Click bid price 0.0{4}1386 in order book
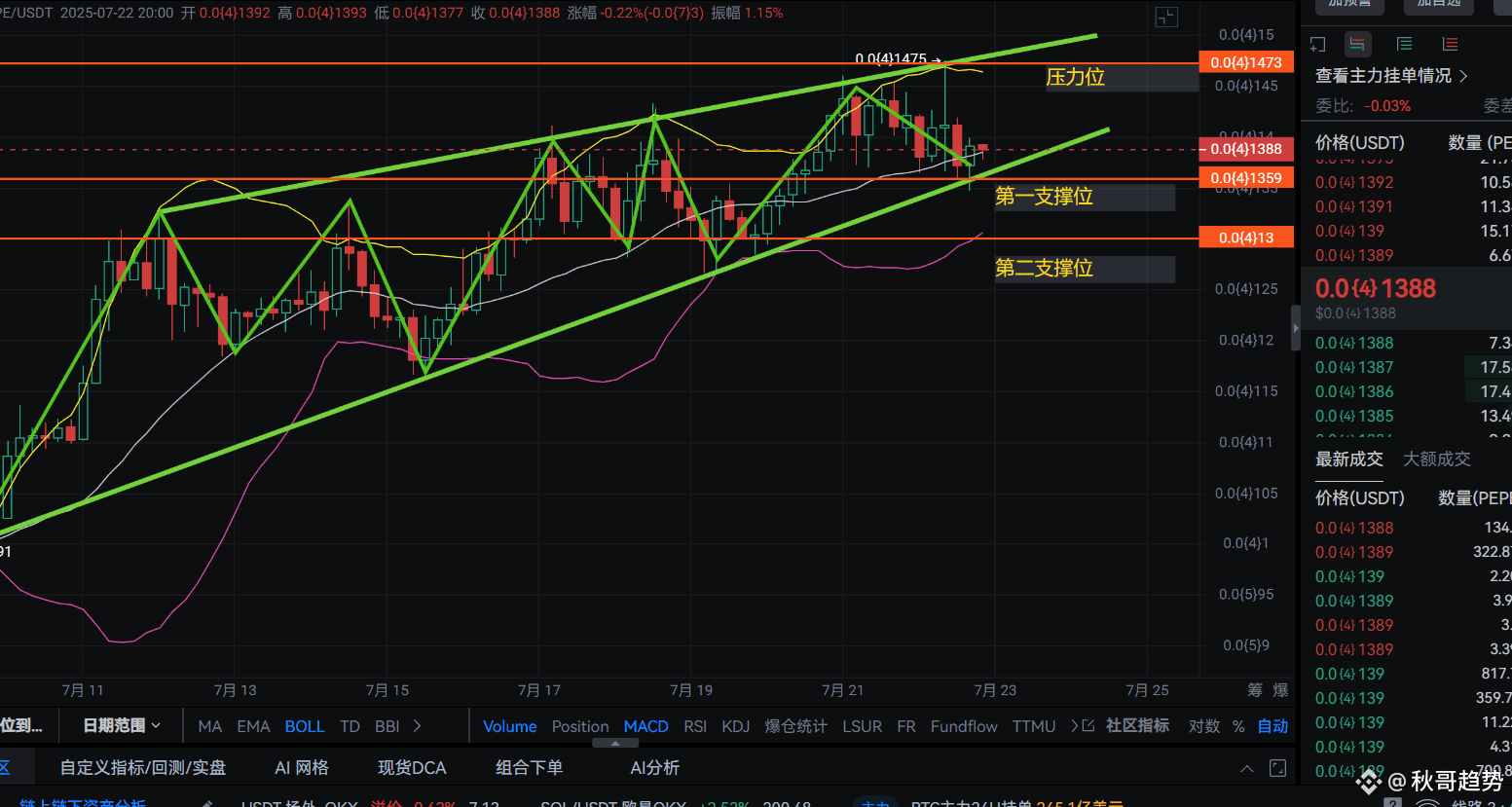This screenshot has height=807, width=1512. (x=1354, y=391)
